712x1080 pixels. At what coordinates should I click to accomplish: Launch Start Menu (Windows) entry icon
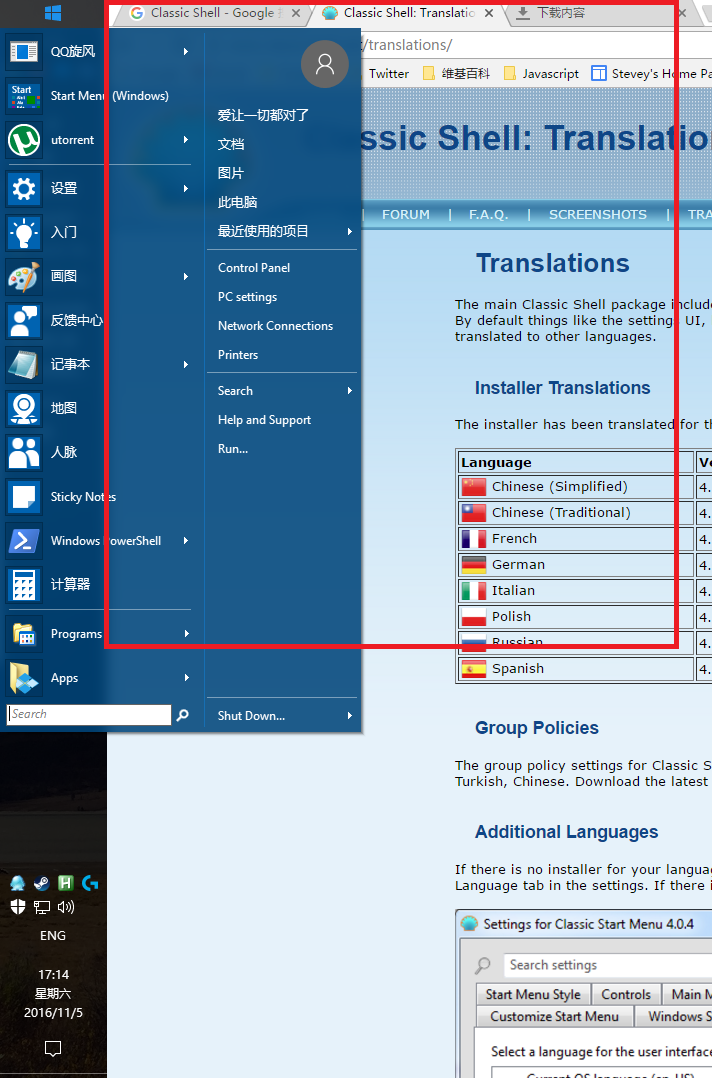coord(24,96)
